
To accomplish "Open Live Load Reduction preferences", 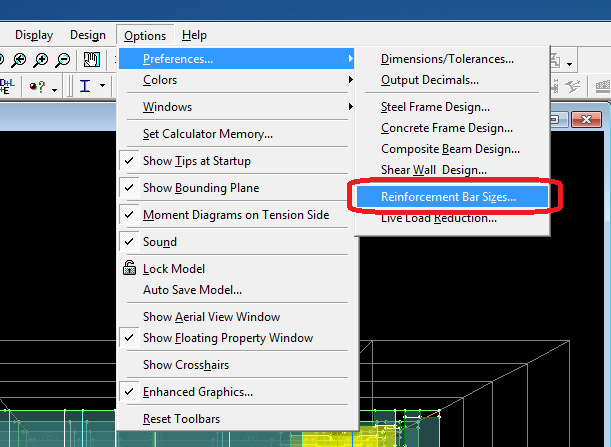I will coord(452,218).
